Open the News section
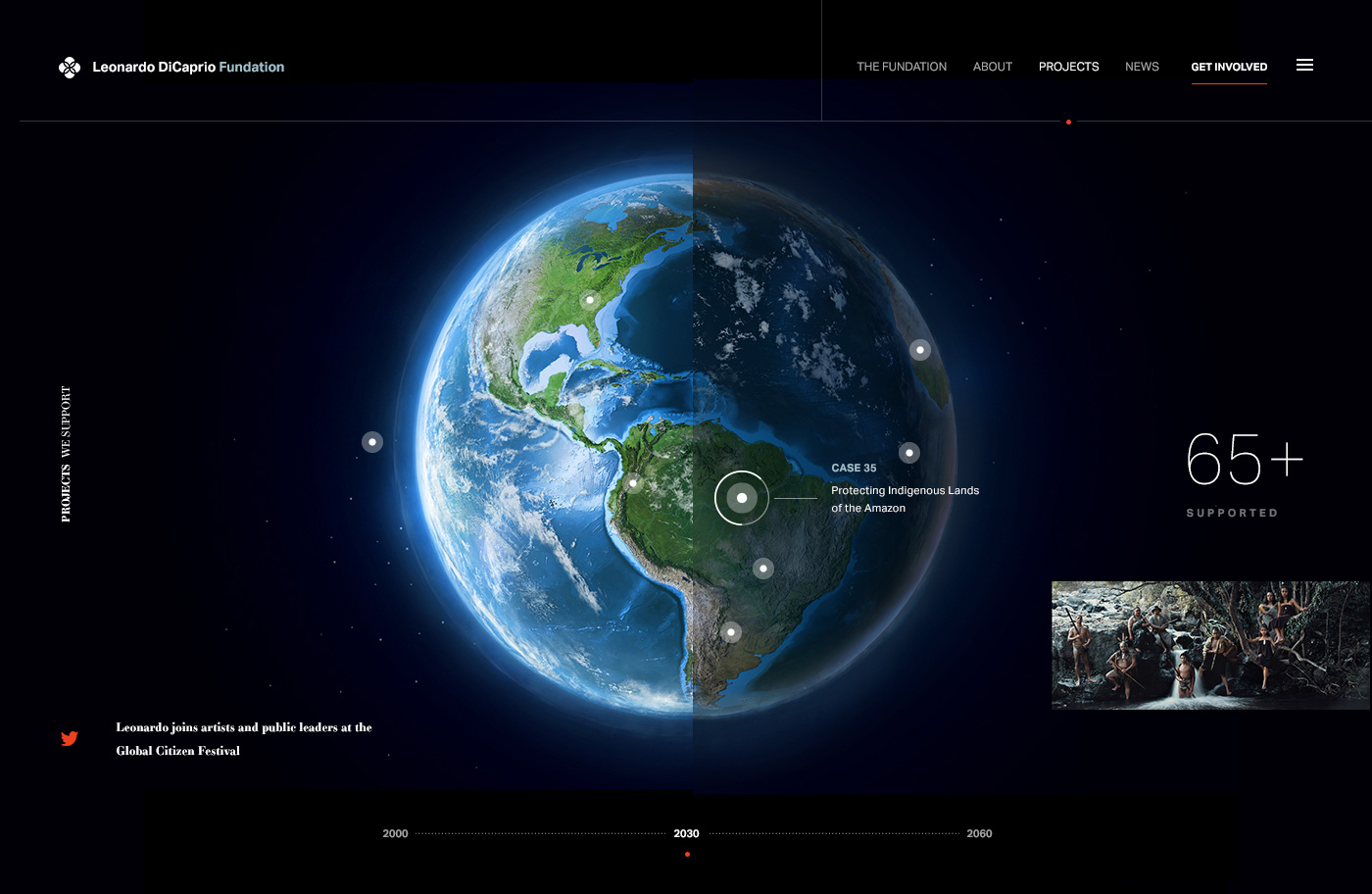Viewport: 1372px width, 894px height. [x=1142, y=67]
